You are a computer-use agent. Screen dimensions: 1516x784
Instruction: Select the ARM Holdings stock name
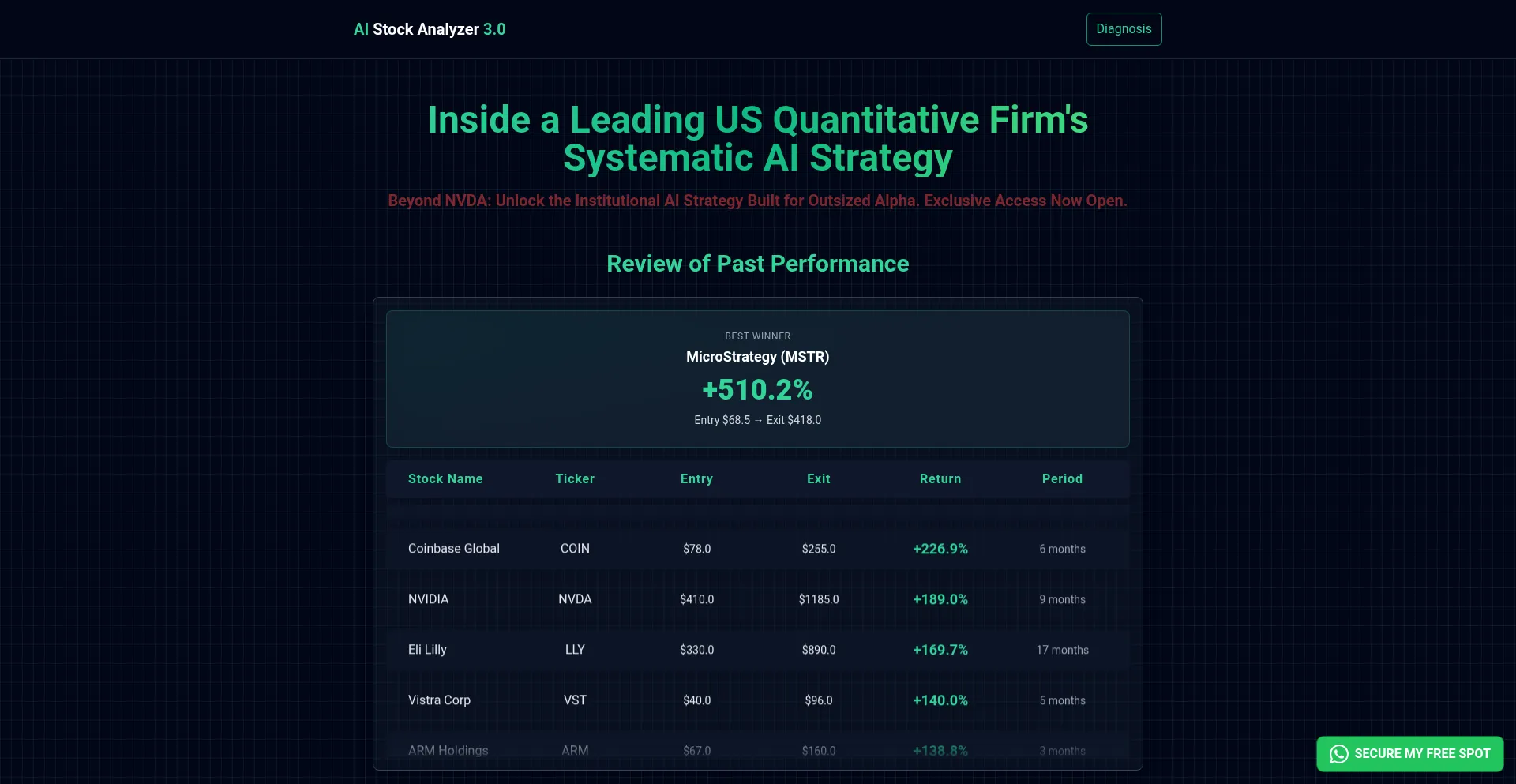tap(448, 751)
